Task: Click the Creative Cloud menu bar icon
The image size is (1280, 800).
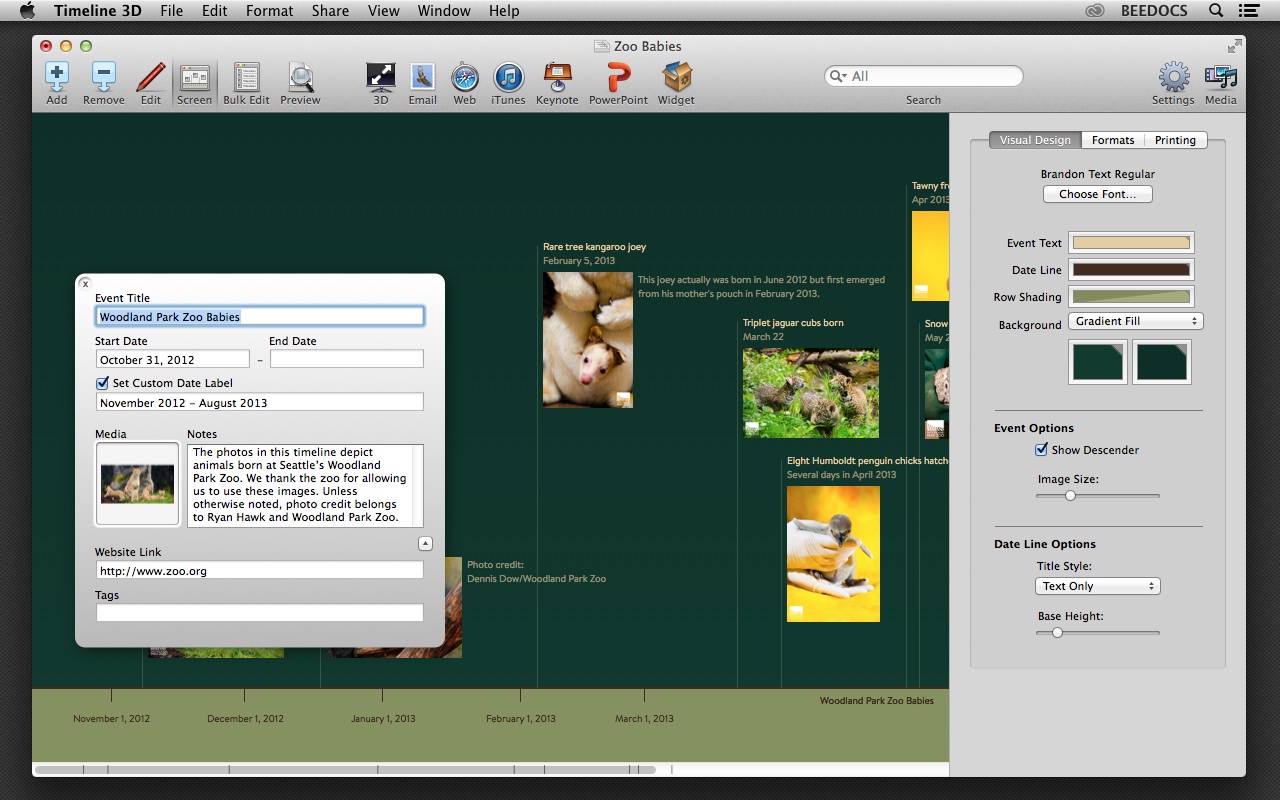Action: pyautogui.click(x=1094, y=11)
